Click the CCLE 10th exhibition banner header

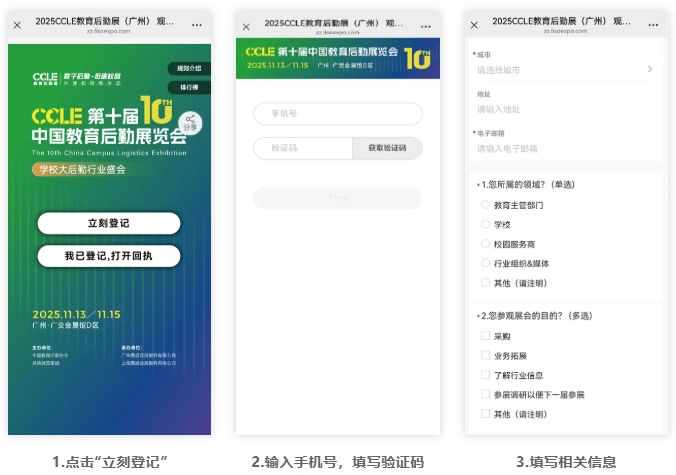point(338,58)
